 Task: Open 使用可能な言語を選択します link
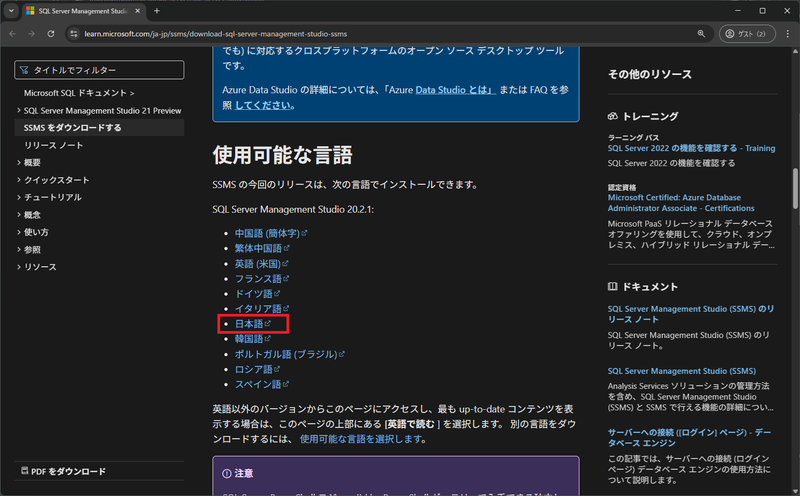click(361, 439)
